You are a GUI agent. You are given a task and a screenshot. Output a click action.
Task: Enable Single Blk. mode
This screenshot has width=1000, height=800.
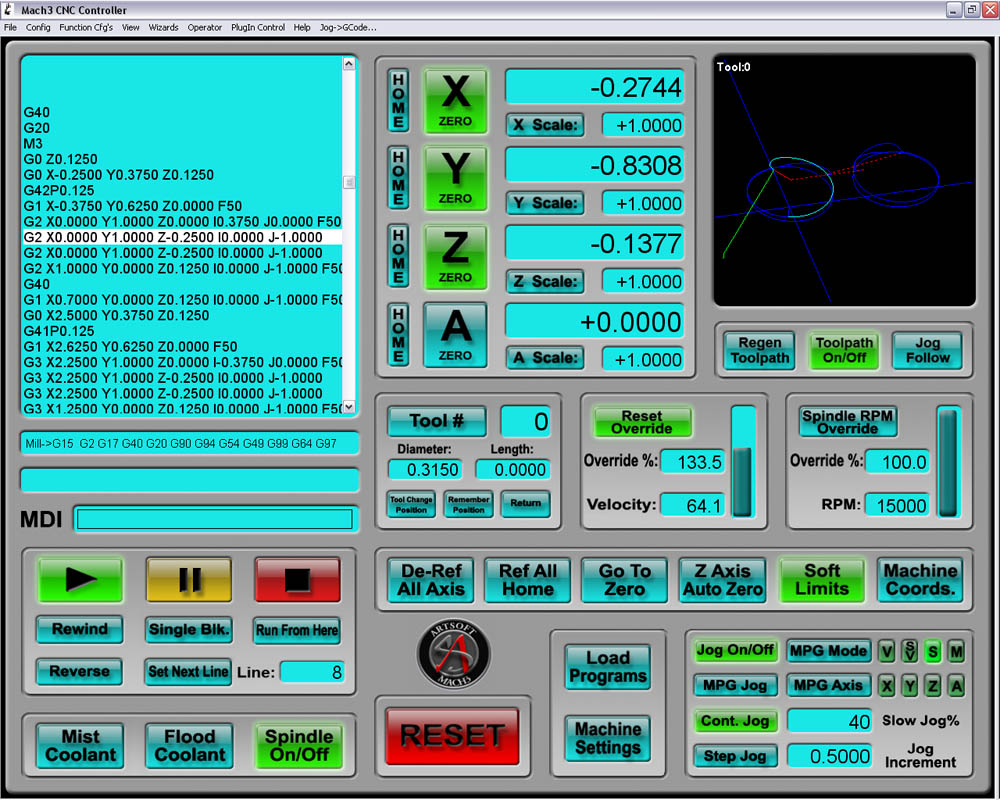point(188,630)
